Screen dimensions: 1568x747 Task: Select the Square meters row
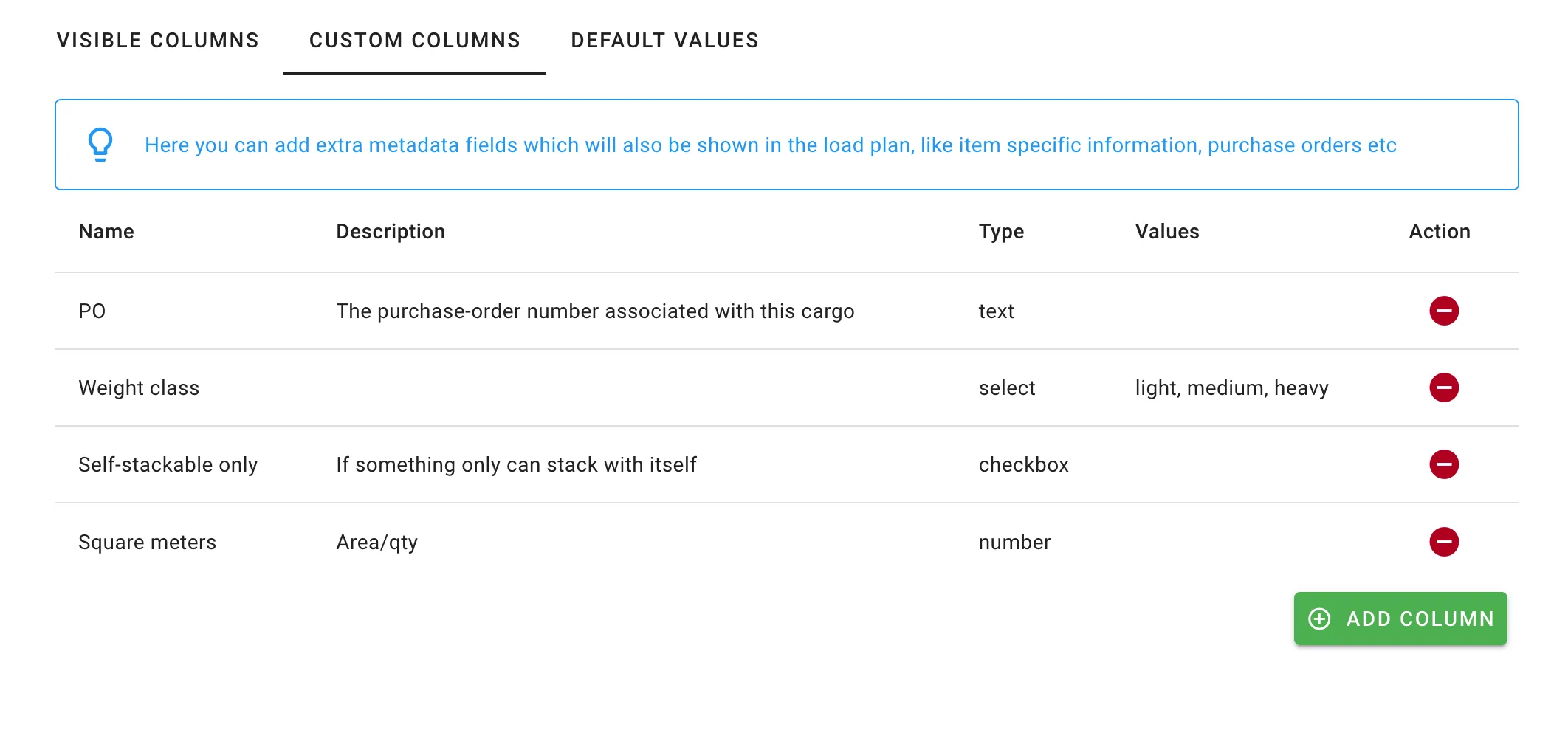148,541
